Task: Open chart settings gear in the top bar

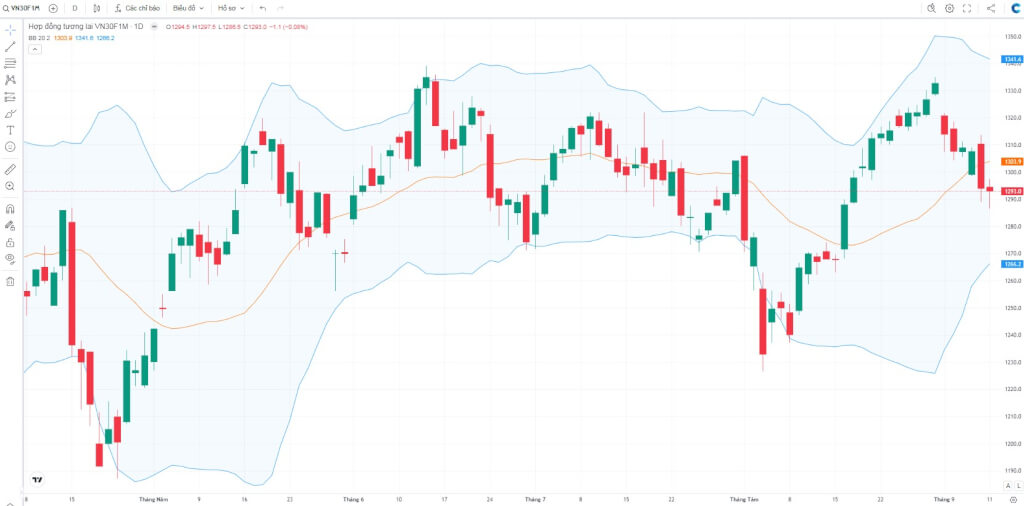Action: click(950, 8)
